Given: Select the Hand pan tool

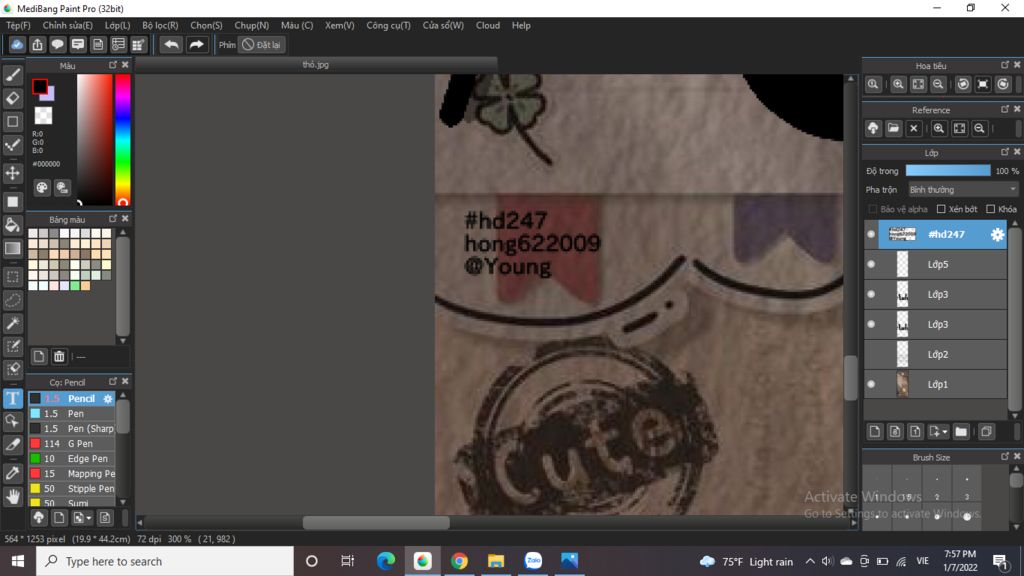Looking at the screenshot, I should [12, 497].
